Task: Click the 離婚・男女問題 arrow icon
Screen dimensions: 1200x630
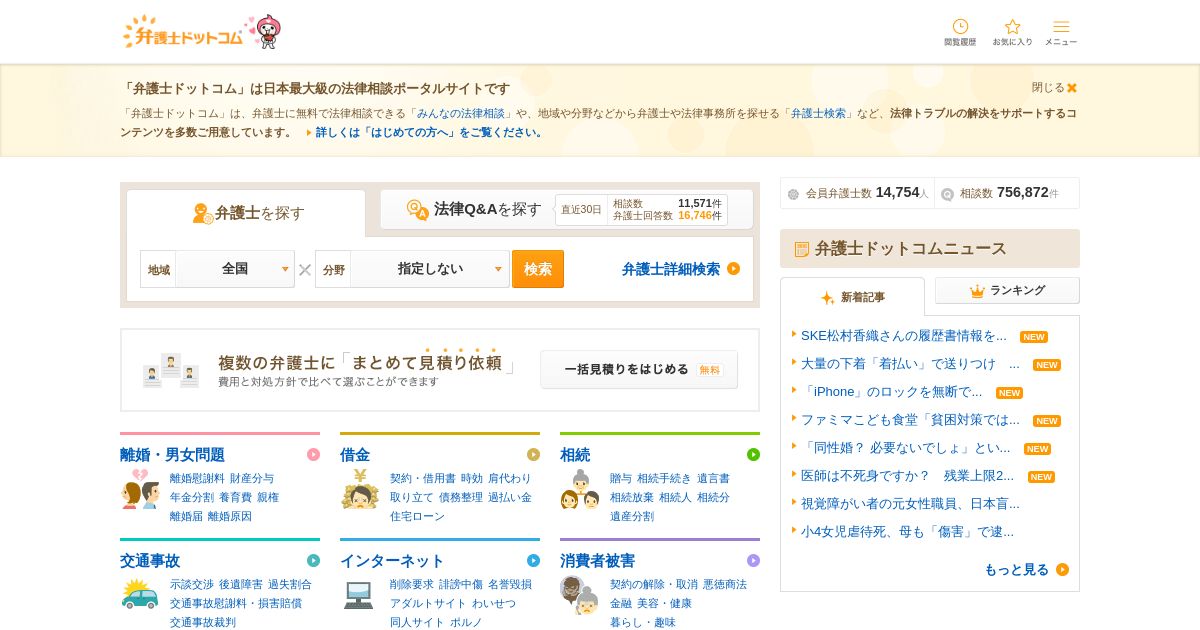Action: 313,455
